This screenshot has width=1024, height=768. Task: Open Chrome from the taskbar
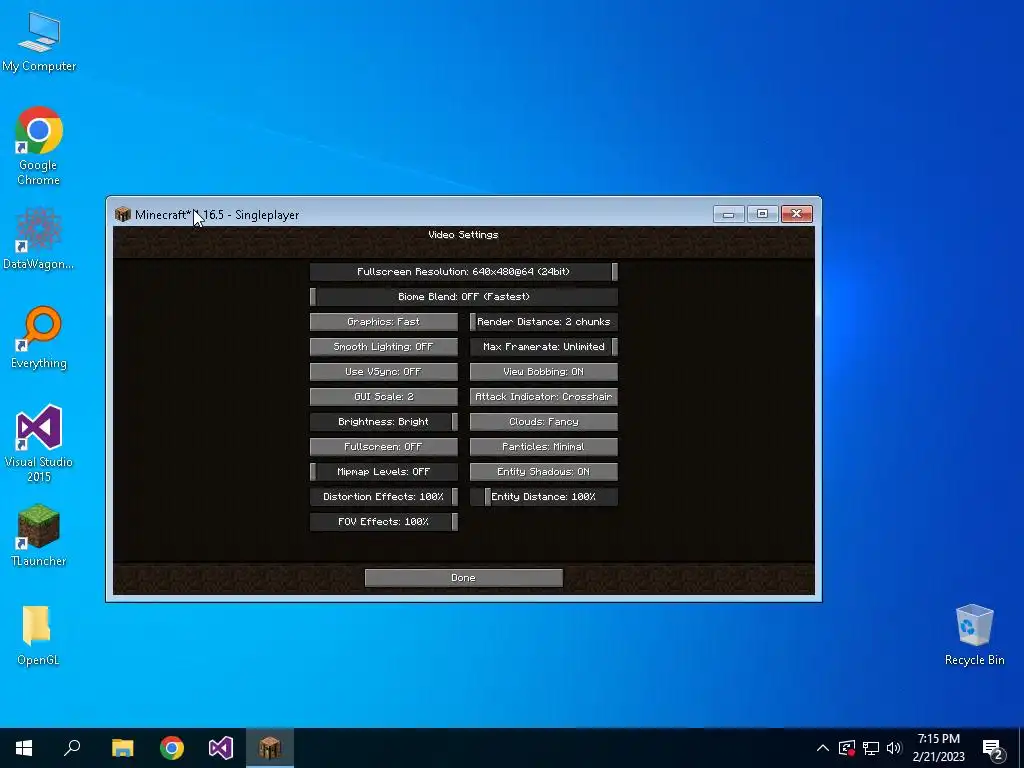click(172, 748)
